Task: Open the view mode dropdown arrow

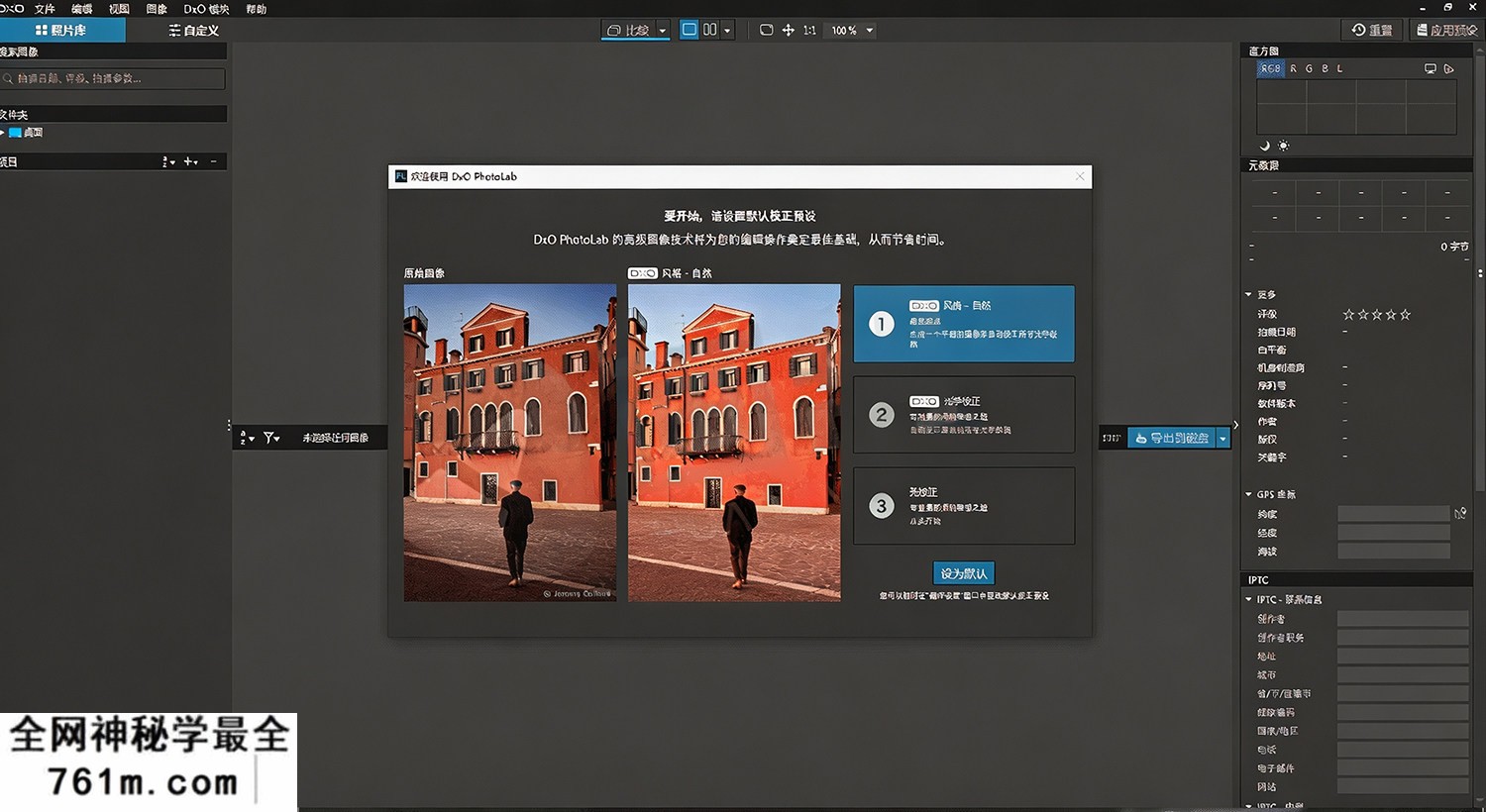Action: click(x=727, y=31)
